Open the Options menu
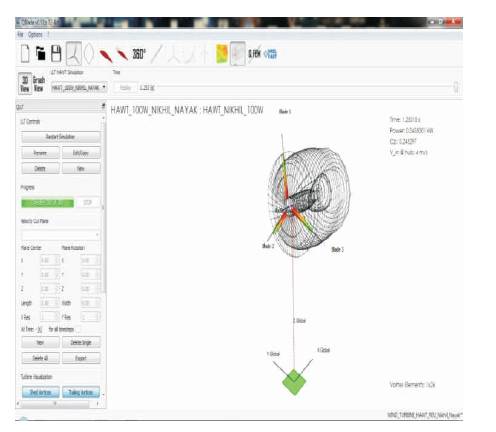The image size is (496, 432). (35, 34)
